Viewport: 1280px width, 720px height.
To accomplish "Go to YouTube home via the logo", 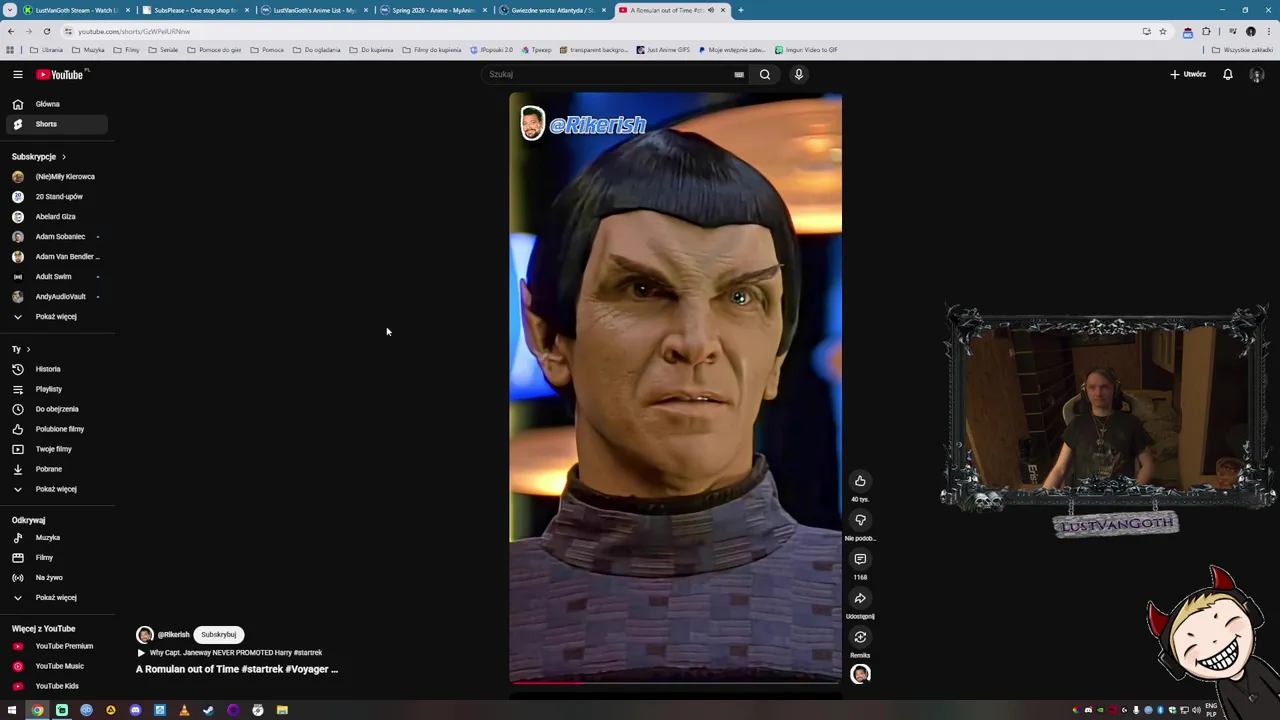I will point(62,74).
